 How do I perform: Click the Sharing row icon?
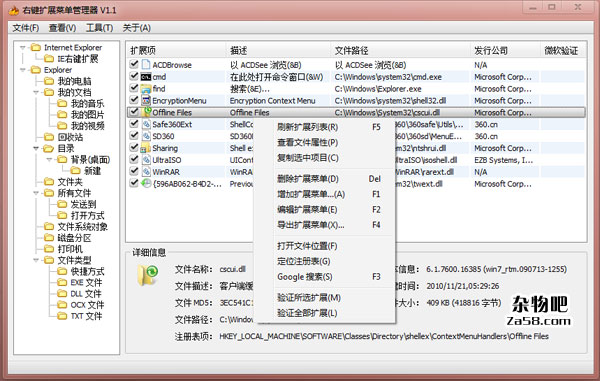point(146,148)
